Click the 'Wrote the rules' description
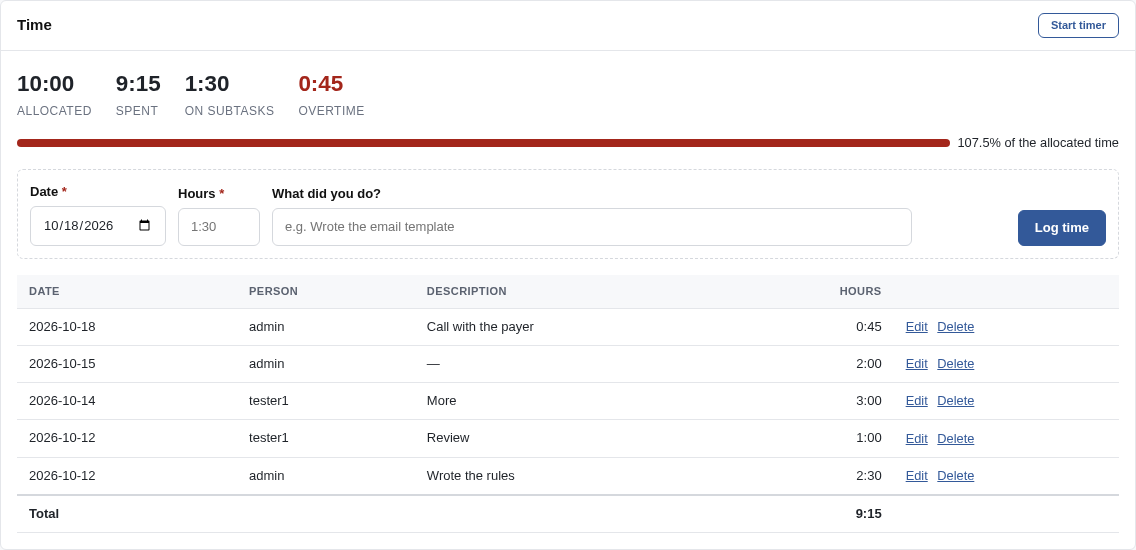This screenshot has width=1136, height=550. point(470,476)
